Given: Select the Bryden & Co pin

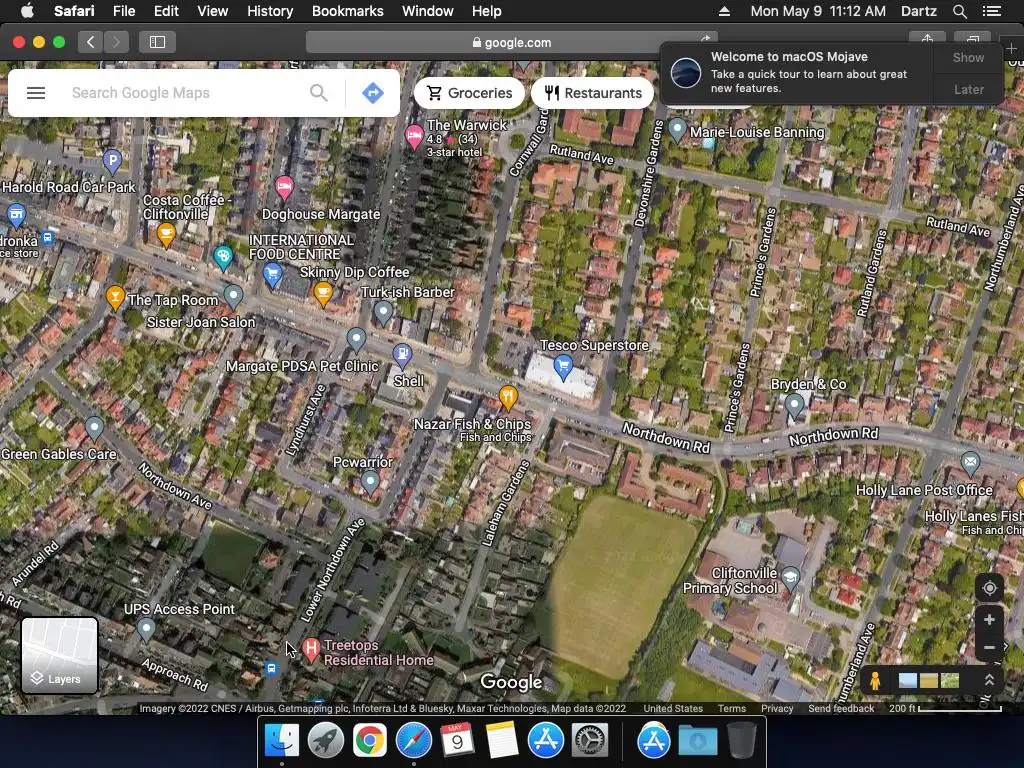Looking at the screenshot, I should pyautogui.click(x=794, y=406).
